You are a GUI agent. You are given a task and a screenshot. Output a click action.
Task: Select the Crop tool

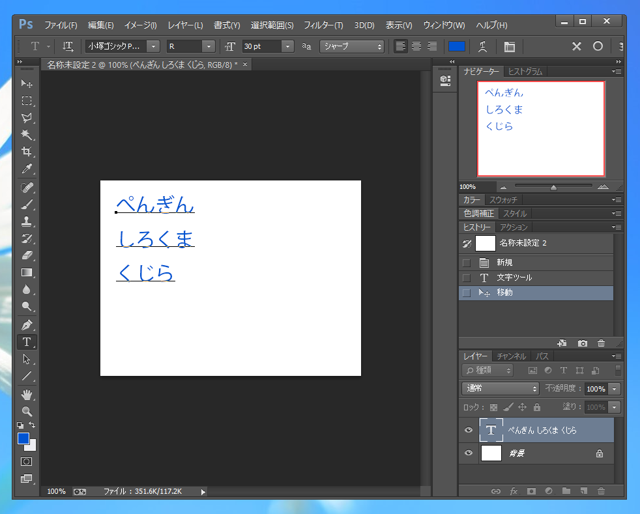tap(27, 152)
